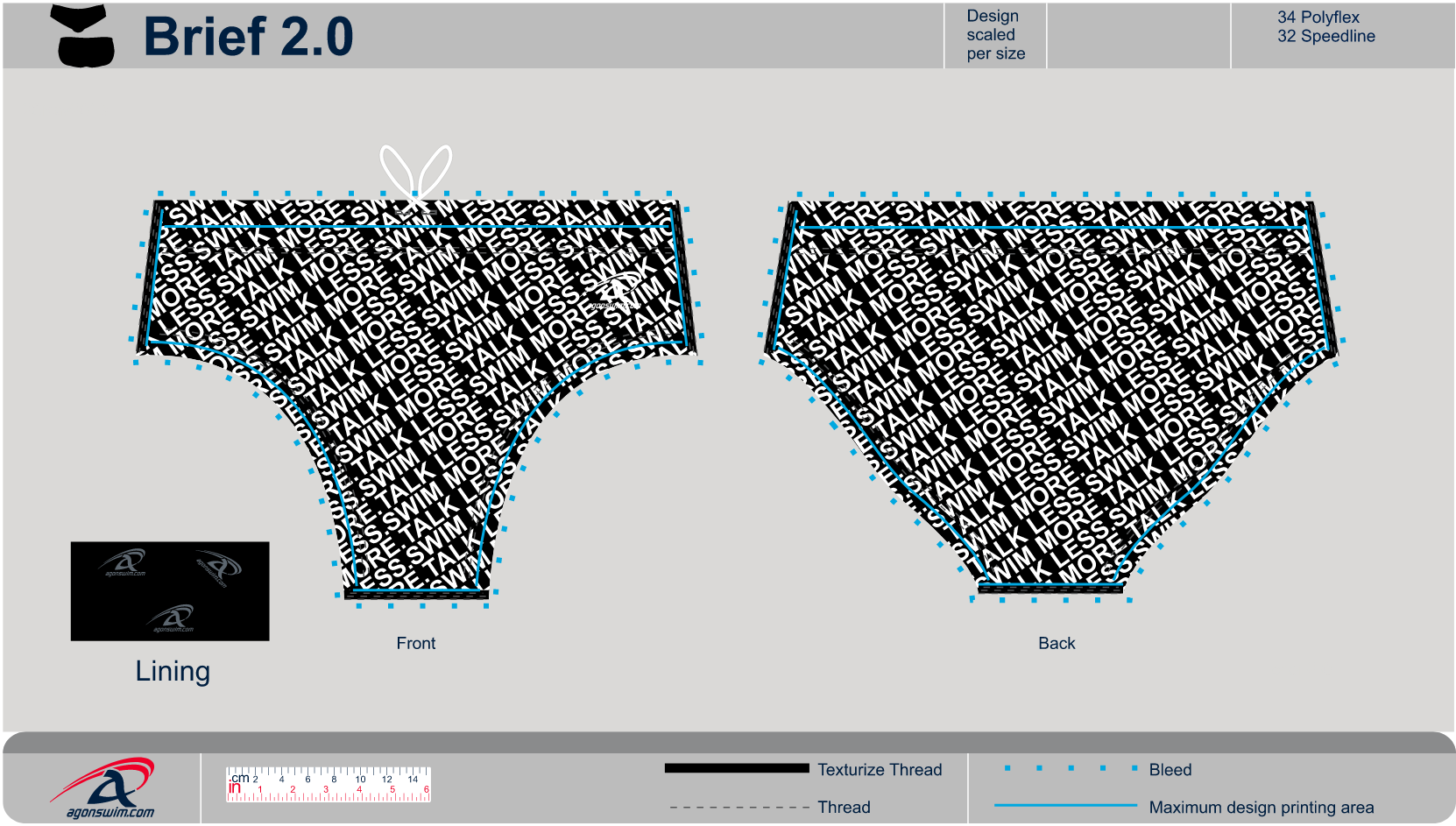Click the Lining label text

click(173, 671)
